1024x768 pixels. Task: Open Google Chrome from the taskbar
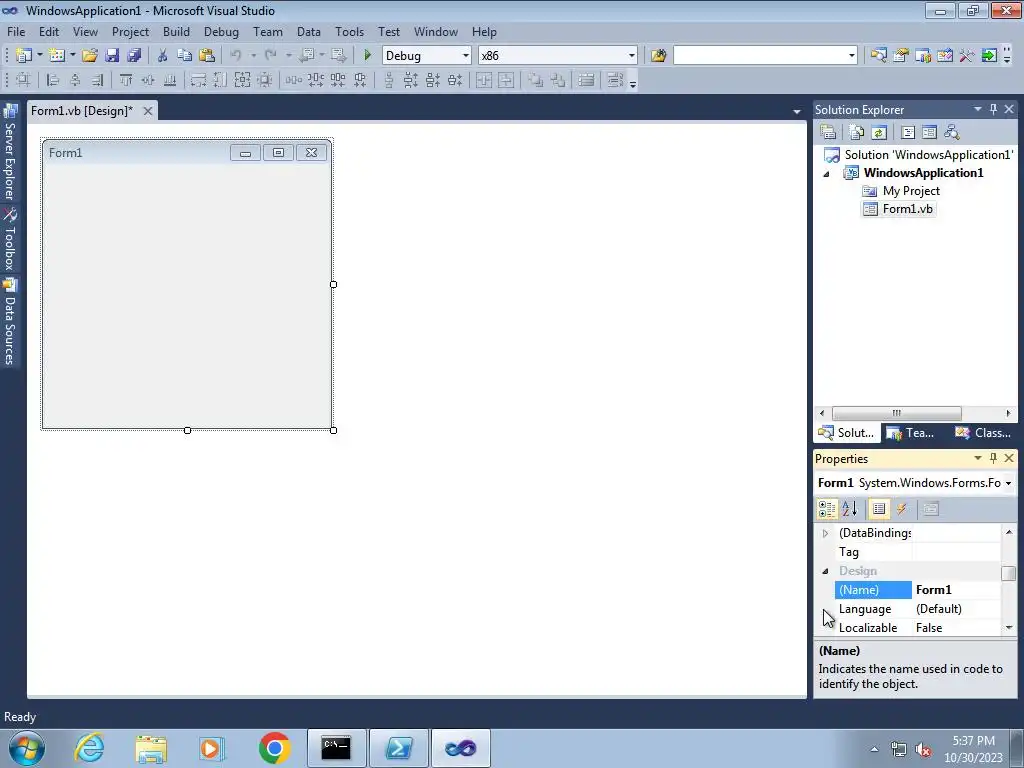(x=274, y=748)
